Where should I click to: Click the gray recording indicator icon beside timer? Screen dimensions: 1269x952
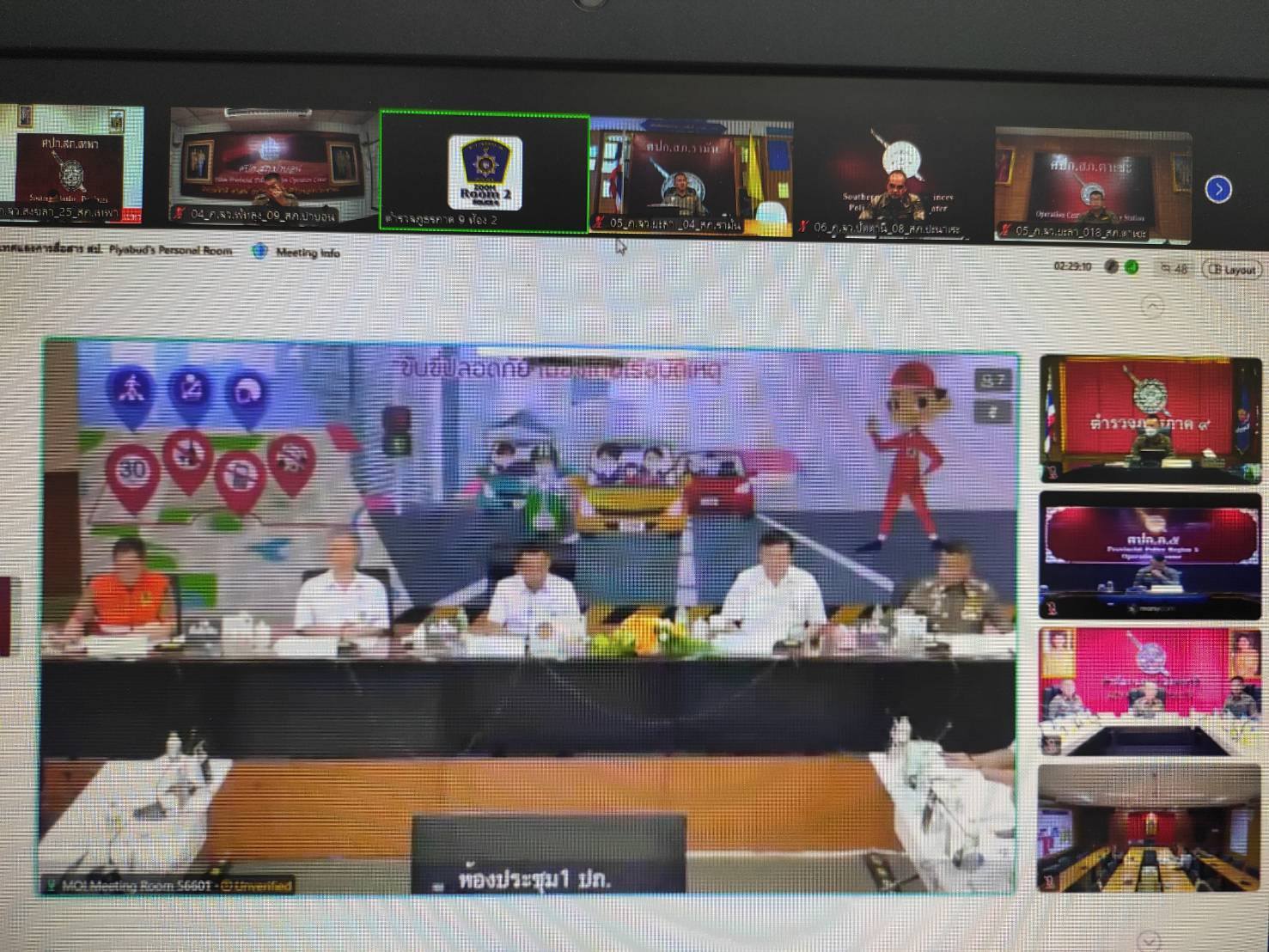(1112, 267)
